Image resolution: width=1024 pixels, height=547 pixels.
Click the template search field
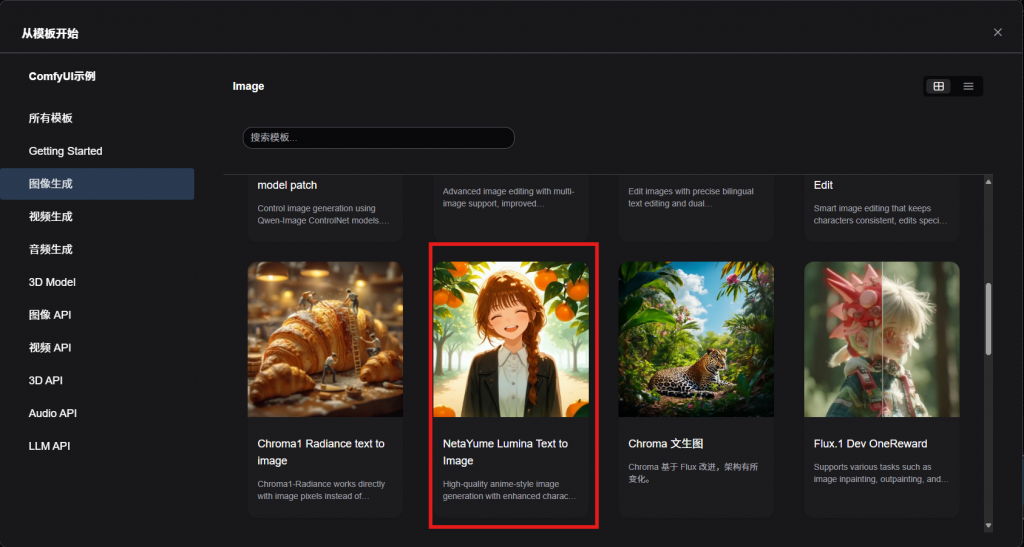point(378,137)
